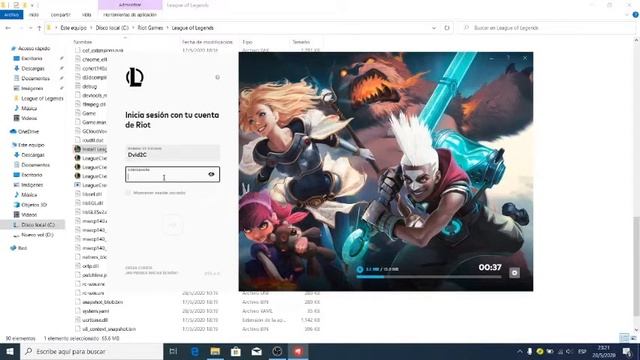Click Este equipo in the address breadcrumb
Viewport: 640px width, 360px height.
click(73, 28)
